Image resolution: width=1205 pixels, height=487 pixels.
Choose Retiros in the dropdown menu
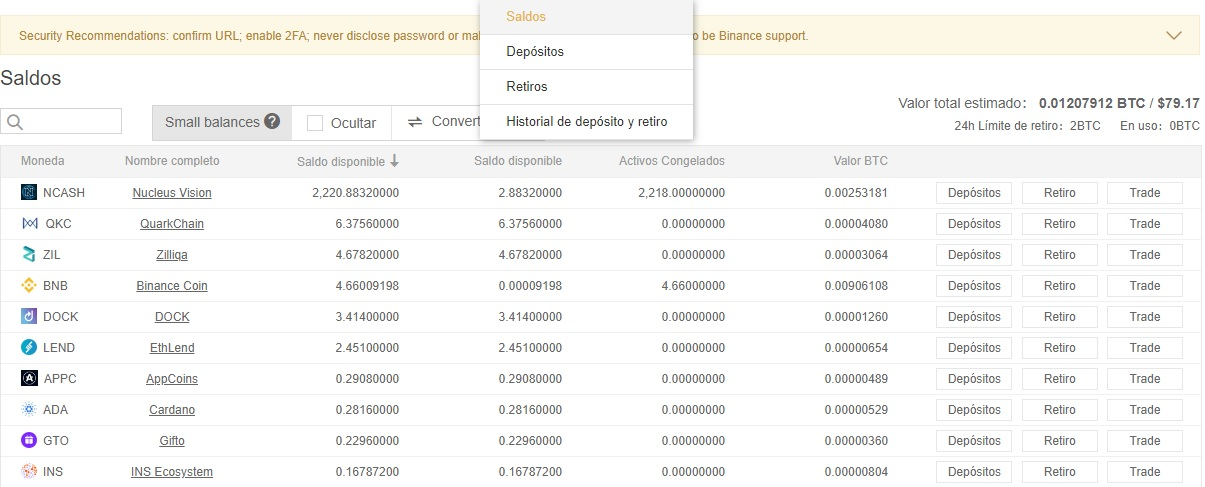tap(527, 87)
